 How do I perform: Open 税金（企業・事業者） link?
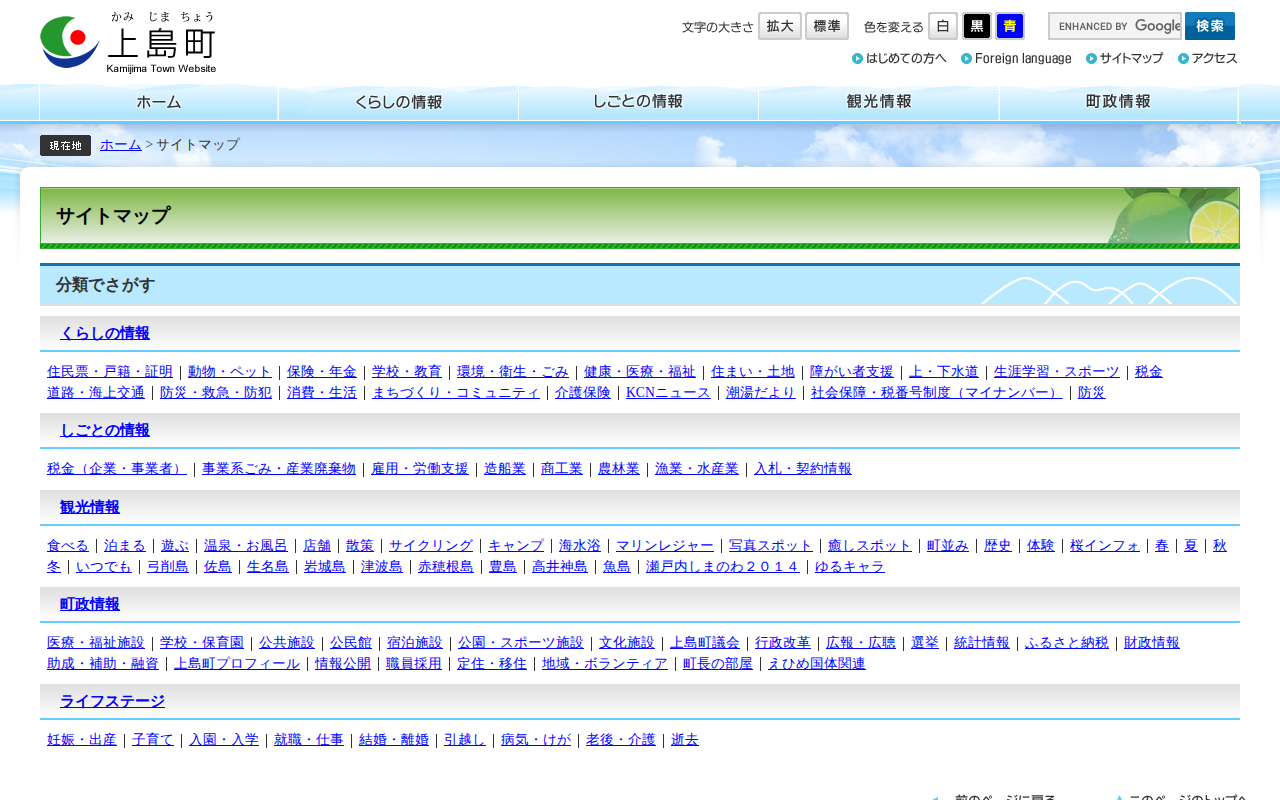pyautogui.click(x=117, y=469)
